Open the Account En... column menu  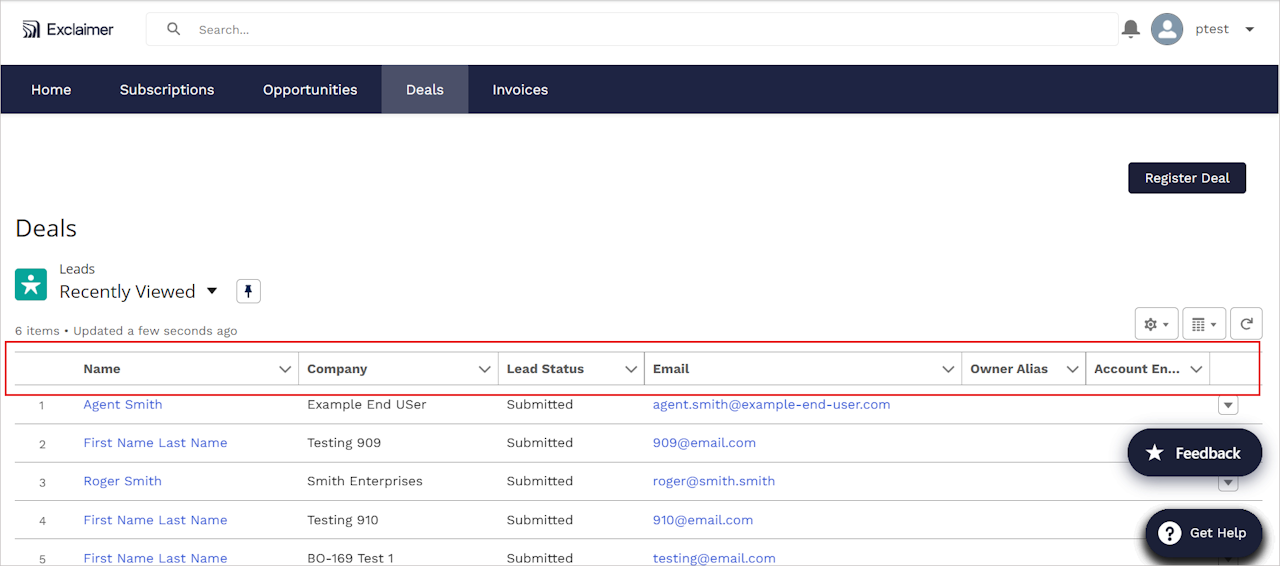(x=1196, y=369)
